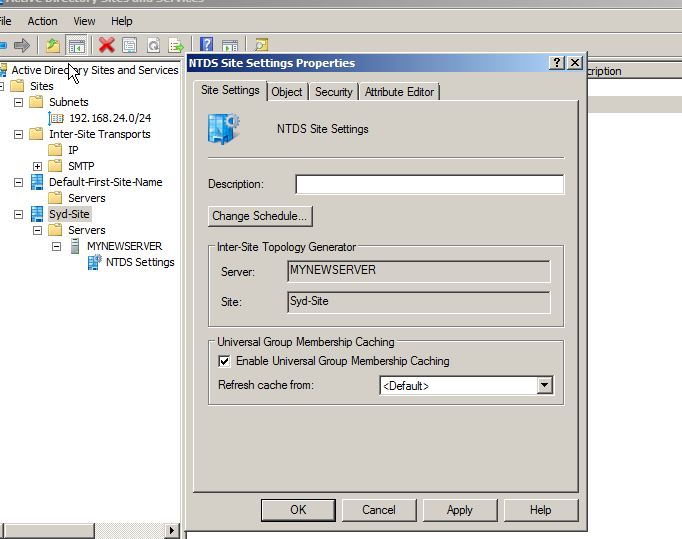Image resolution: width=682 pixels, height=539 pixels.
Task: Uncheck Enable Universal Group Membership Caching
Action: [x=224, y=361]
